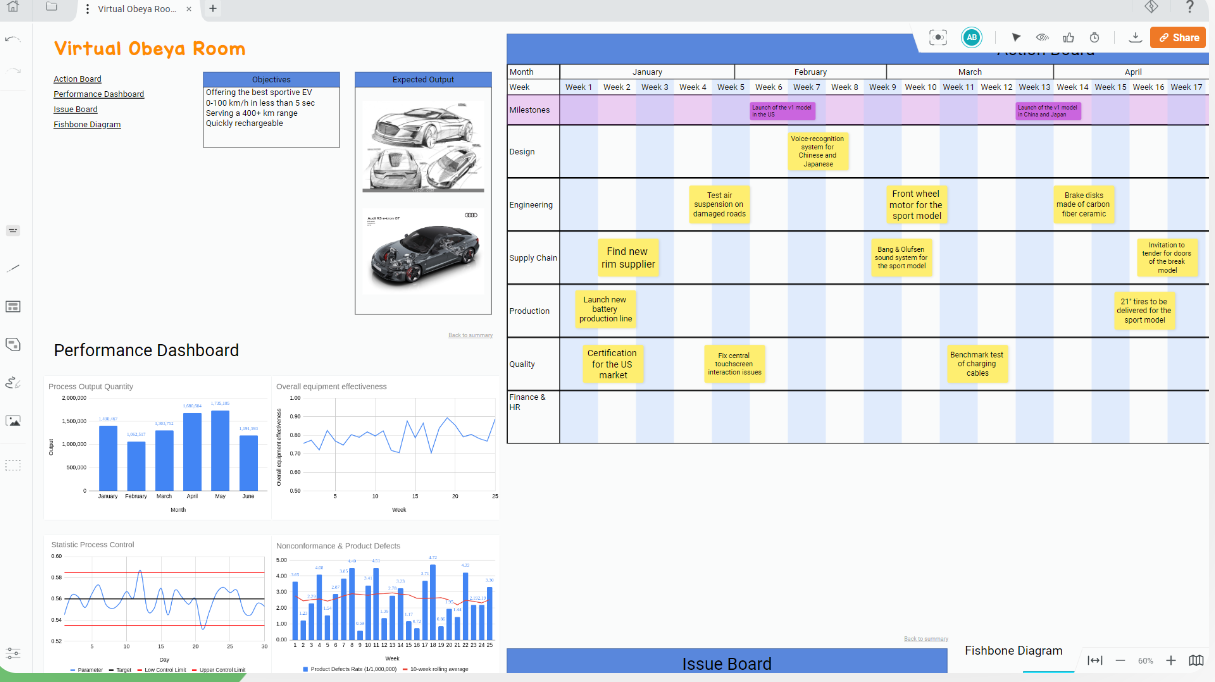The width and height of the screenshot is (1215, 682).
Task: Toggle presentation focus mode icon
Action: point(937,37)
